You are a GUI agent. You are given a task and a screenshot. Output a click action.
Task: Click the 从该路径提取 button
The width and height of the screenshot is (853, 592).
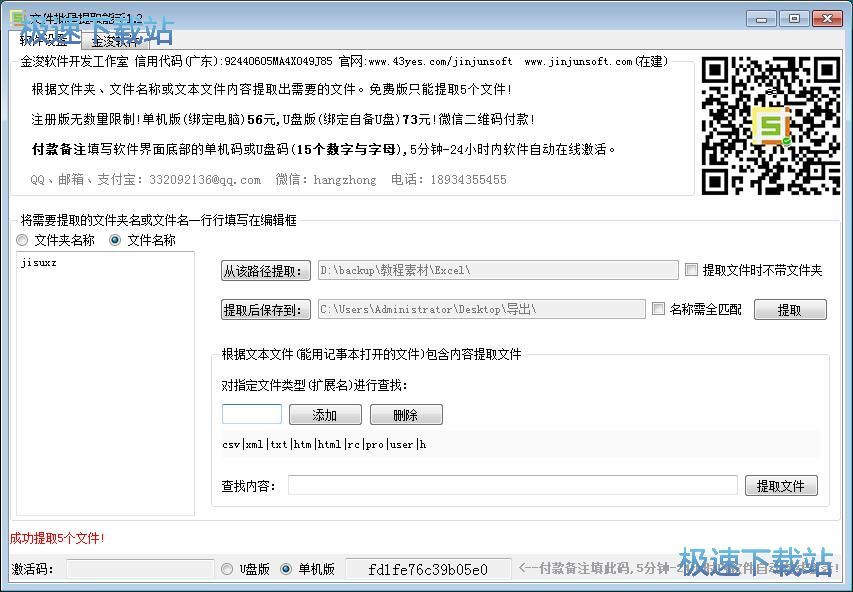(x=265, y=270)
